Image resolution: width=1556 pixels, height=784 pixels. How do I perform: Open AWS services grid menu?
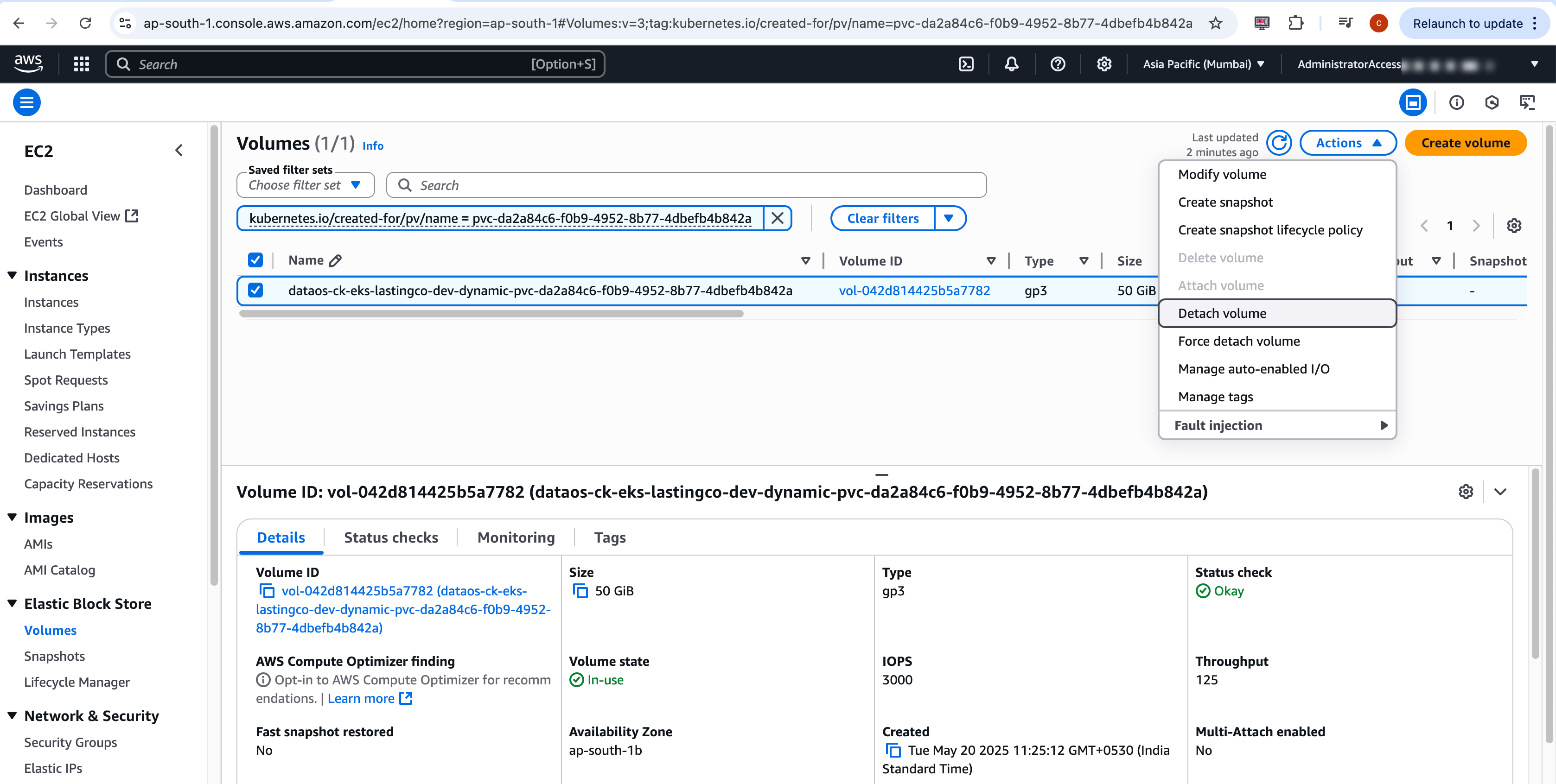click(x=82, y=64)
